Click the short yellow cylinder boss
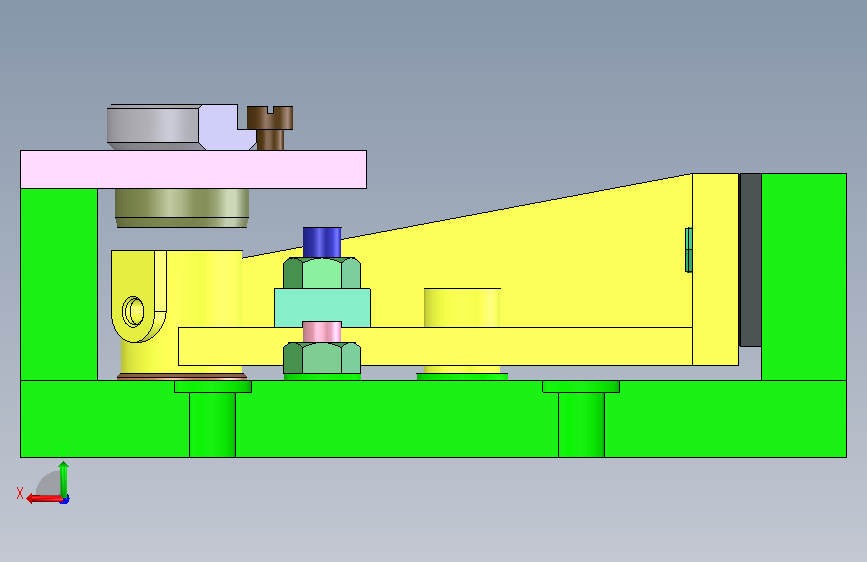867x562 pixels. [462, 308]
